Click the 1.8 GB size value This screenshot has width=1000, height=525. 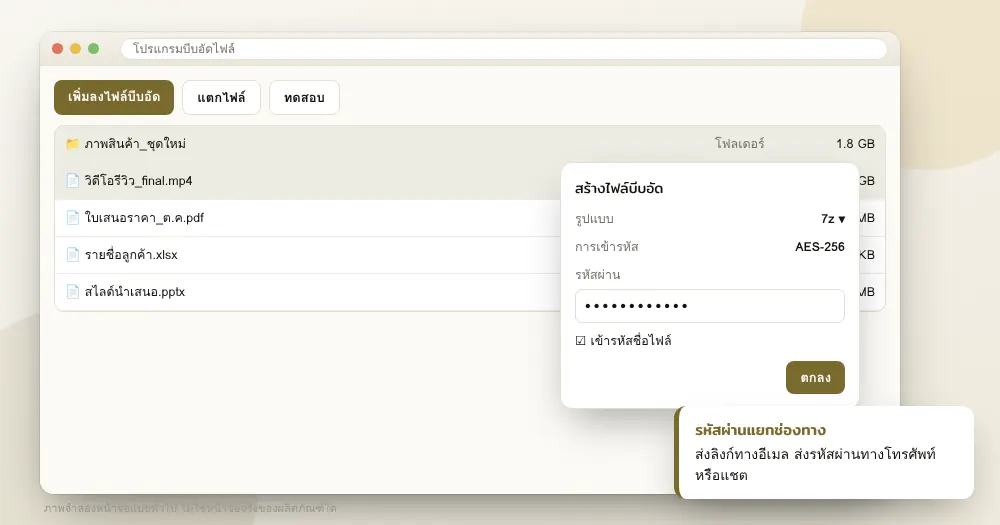(x=855, y=144)
